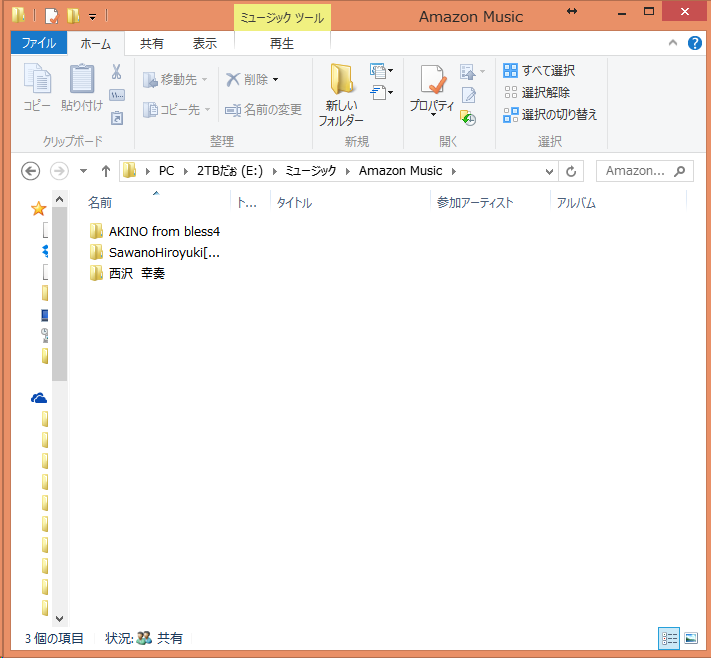
Task: Click the Refresh button beside address bar
Action: point(571,171)
